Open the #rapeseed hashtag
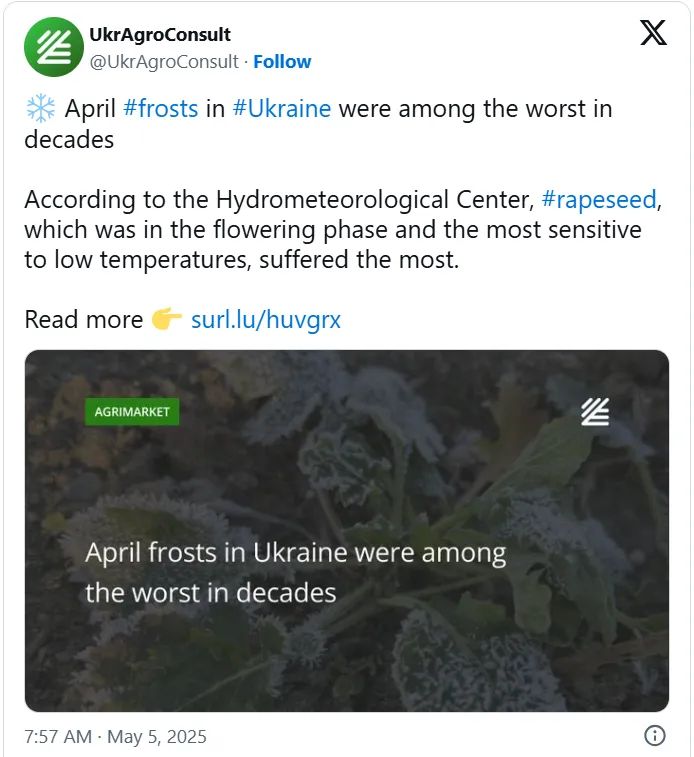 599,199
